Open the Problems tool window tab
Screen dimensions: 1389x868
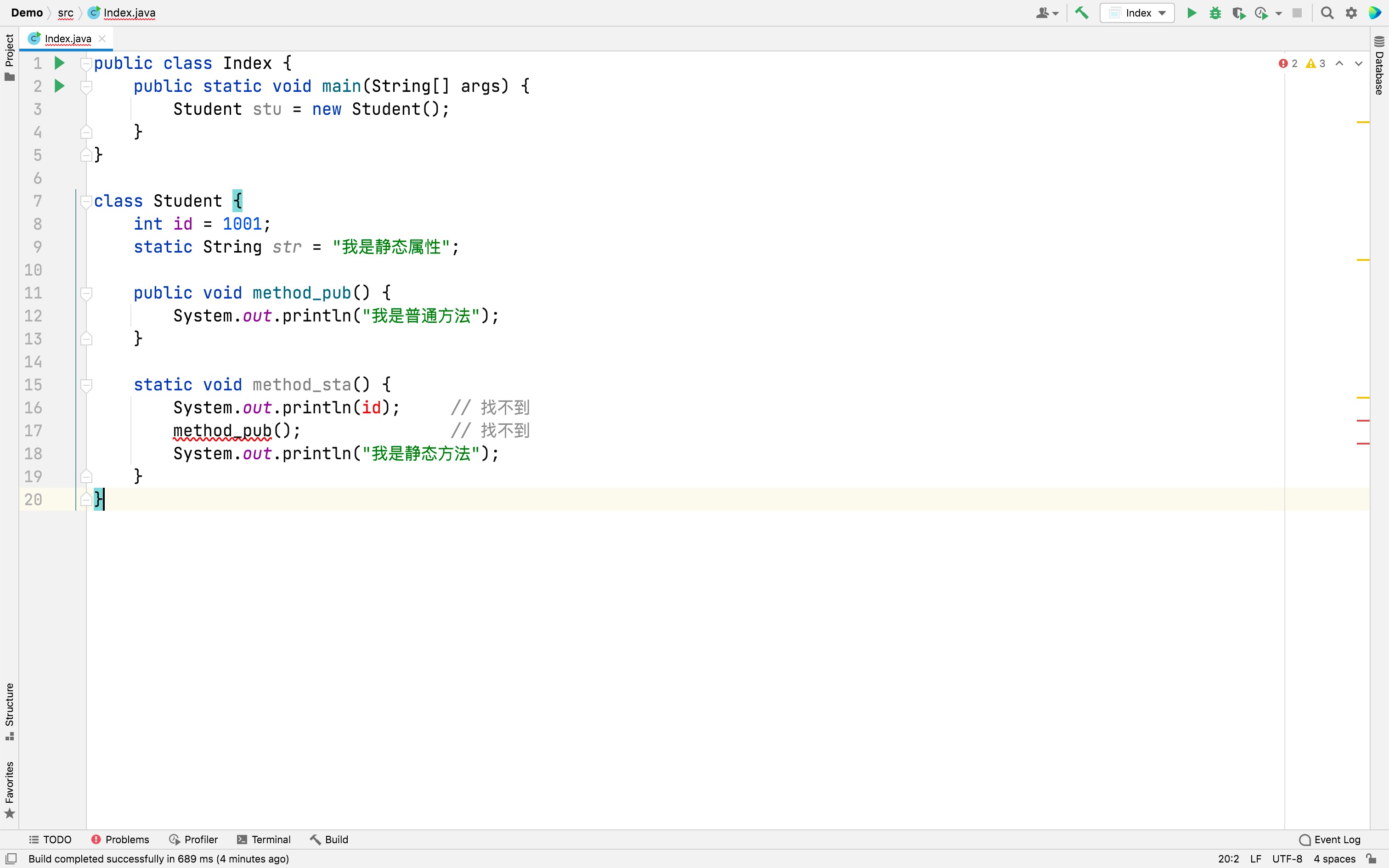pyautogui.click(x=120, y=840)
